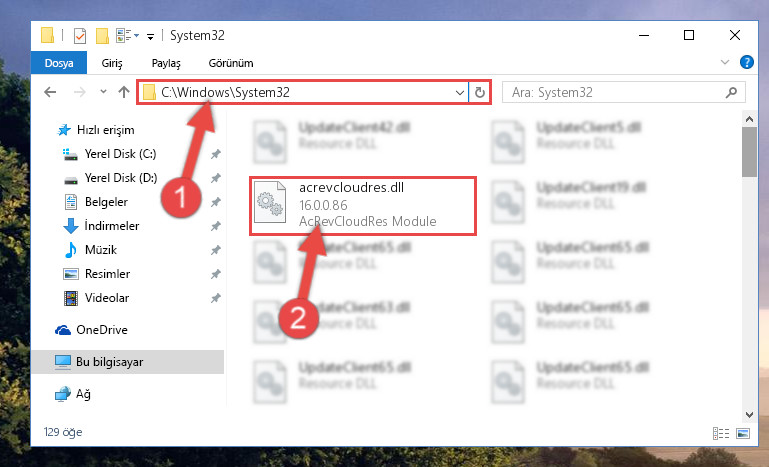Expand the address bar history dropdown
This screenshot has height=467, width=769.
point(460,92)
